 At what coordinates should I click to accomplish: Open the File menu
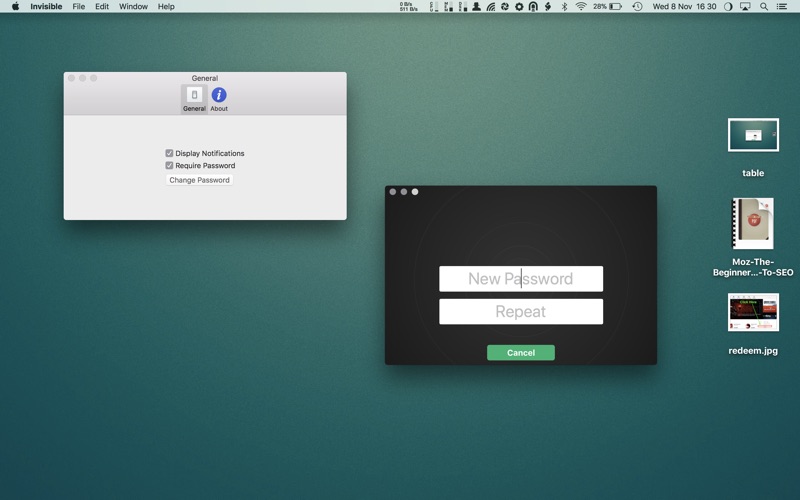coord(78,7)
